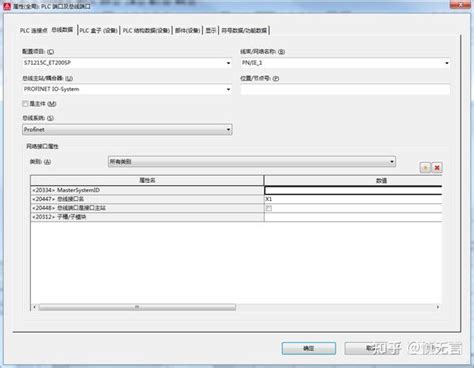Image resolution: width=474 pixels, height=368 pixels.
Task: Select the 总线数据 tab
Action: click(62, 30)
